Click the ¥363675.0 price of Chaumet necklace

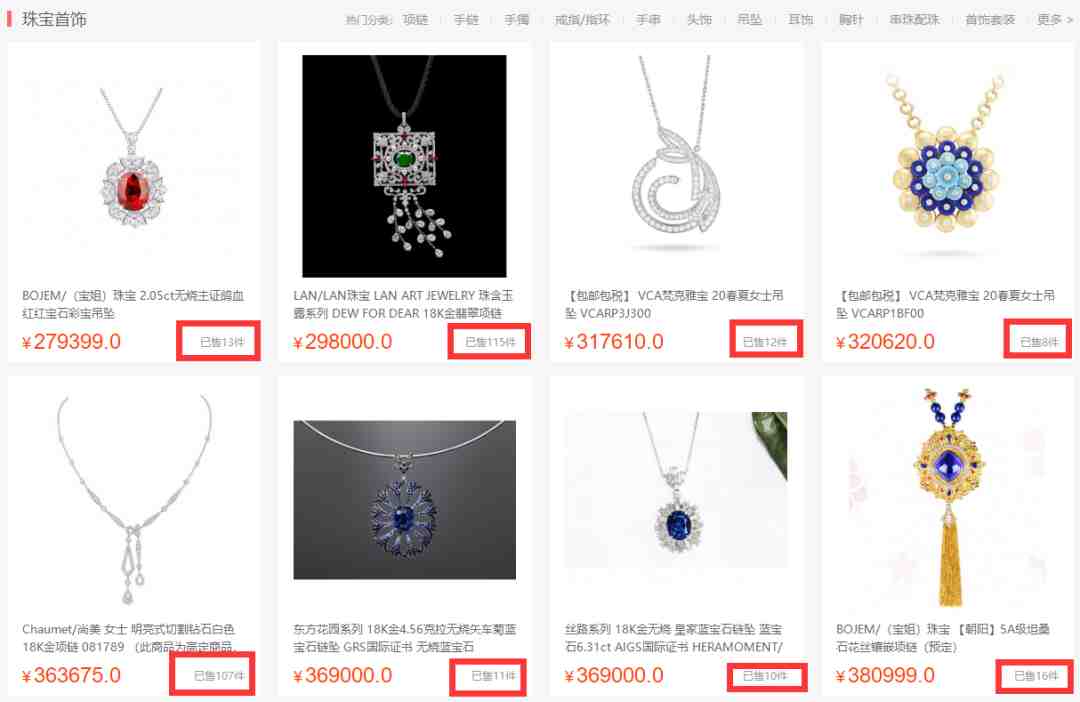tap(71, 675)
